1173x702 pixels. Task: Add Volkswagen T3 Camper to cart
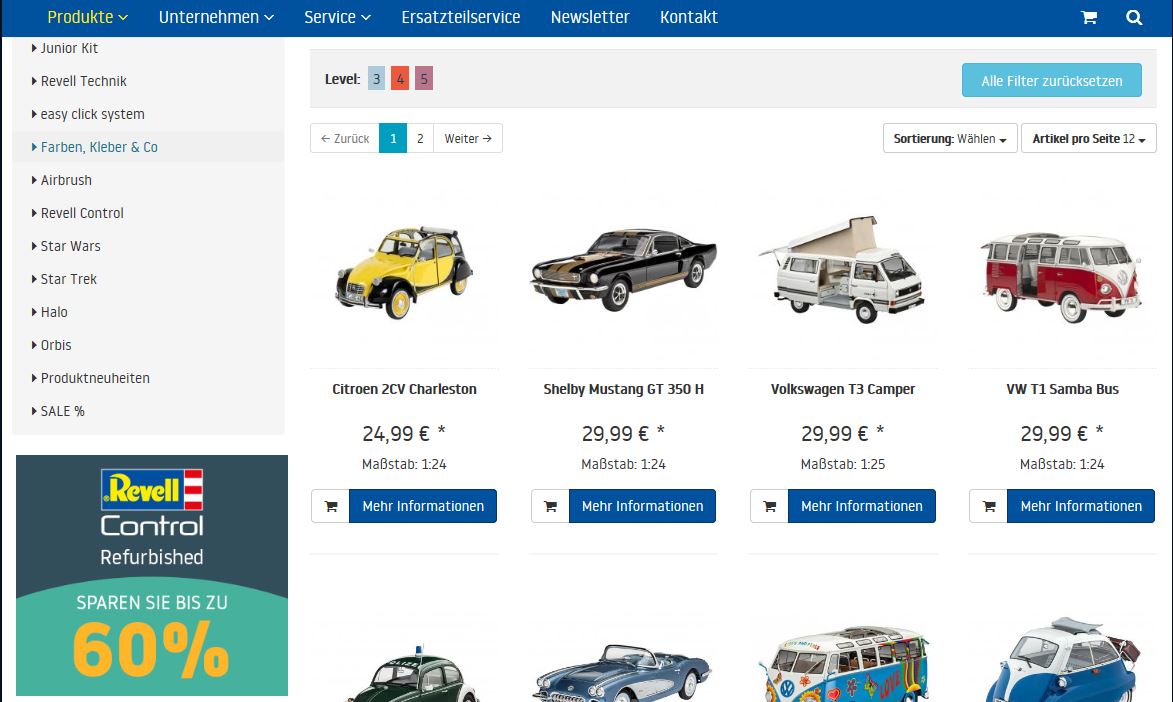pyautogui.click(x=769, y=506)
